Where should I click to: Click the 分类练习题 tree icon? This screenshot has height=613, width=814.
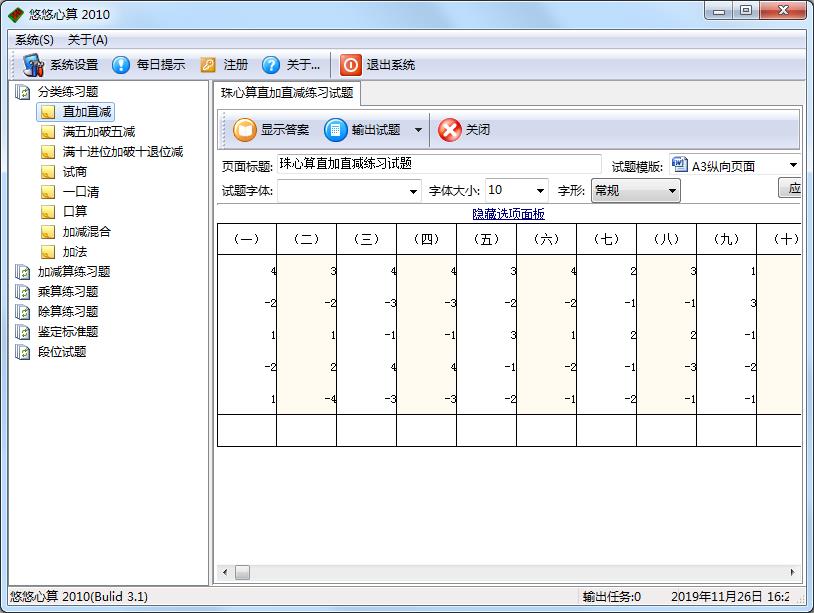click(x=23, y=92)
